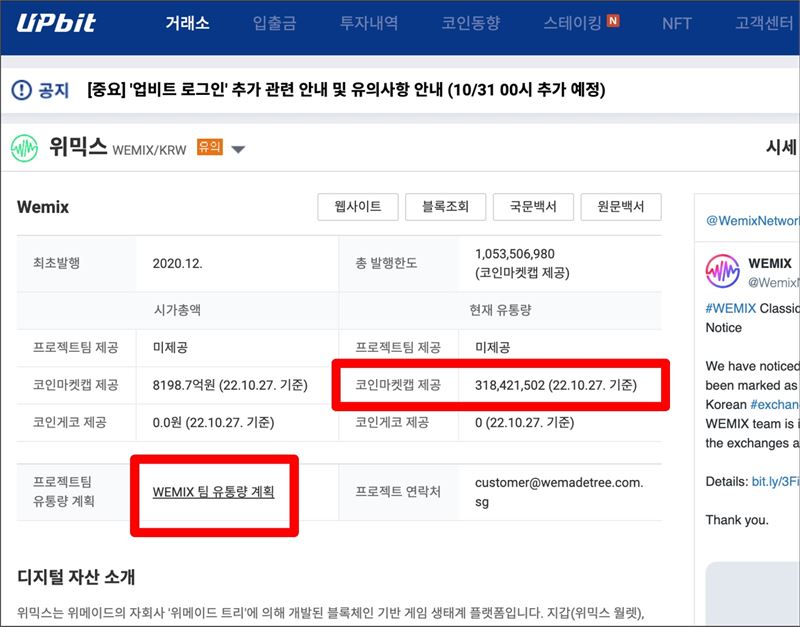Click the 공지 label
The width and height of the screenshot is (800, 627).
click(x=54, y=91)
